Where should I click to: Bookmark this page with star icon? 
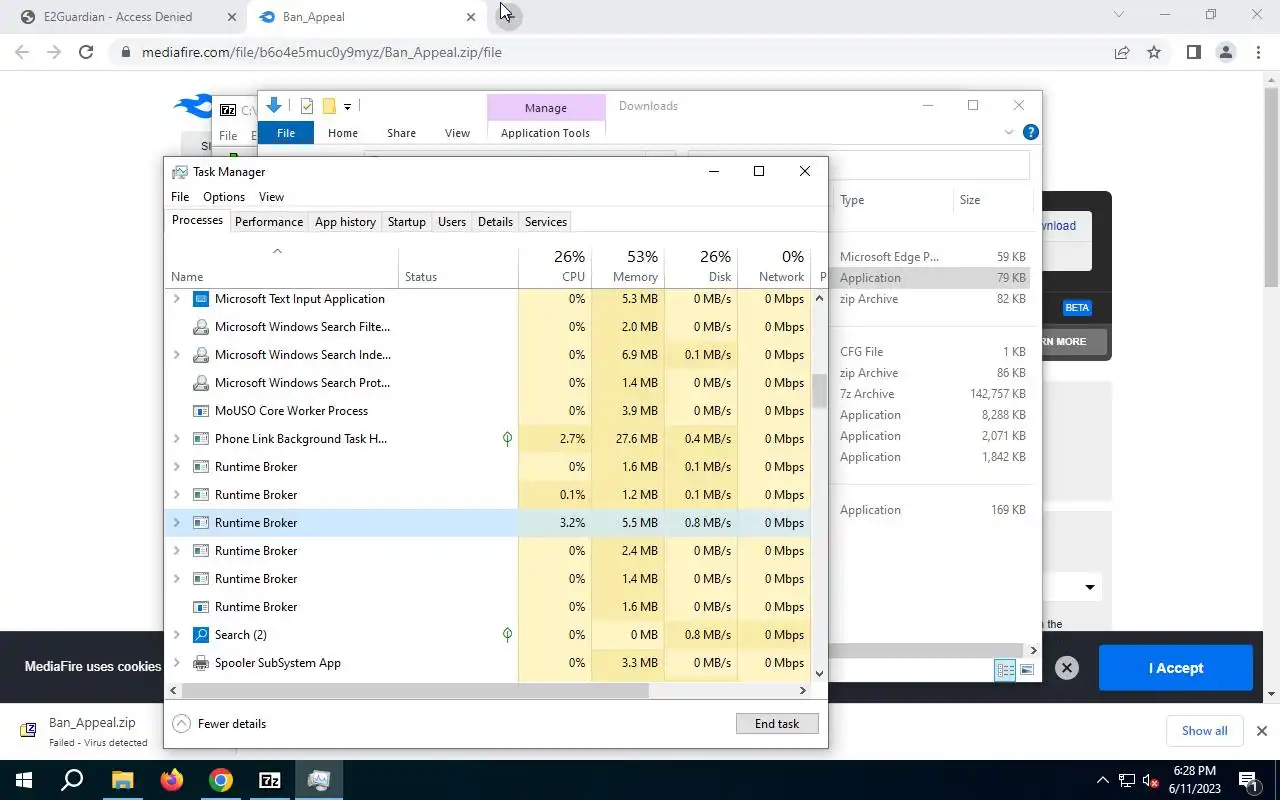[1154, 52]
